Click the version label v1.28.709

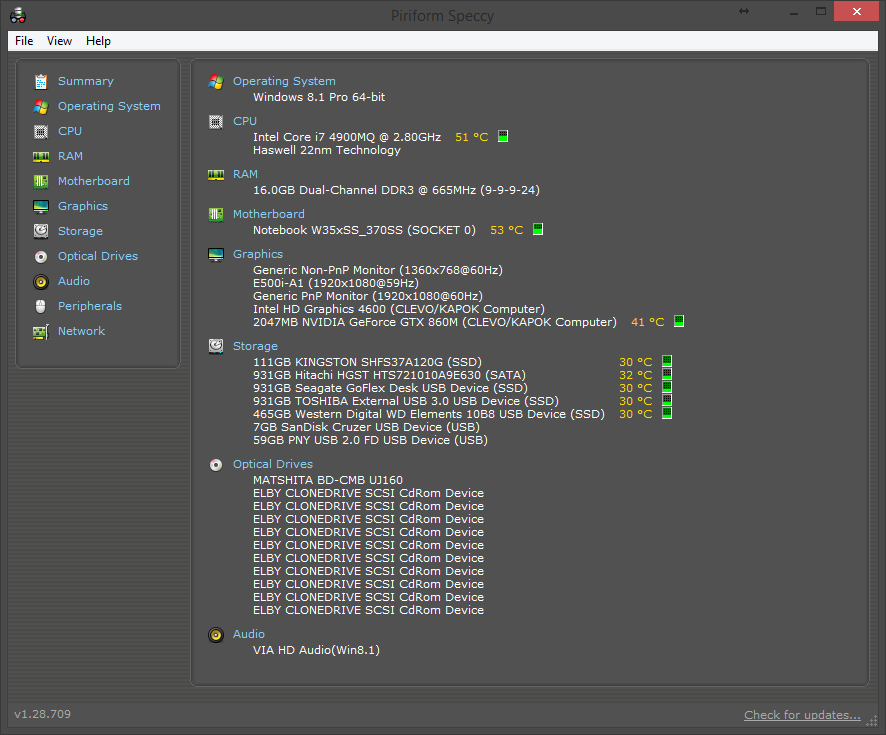[x=42, y=714]
